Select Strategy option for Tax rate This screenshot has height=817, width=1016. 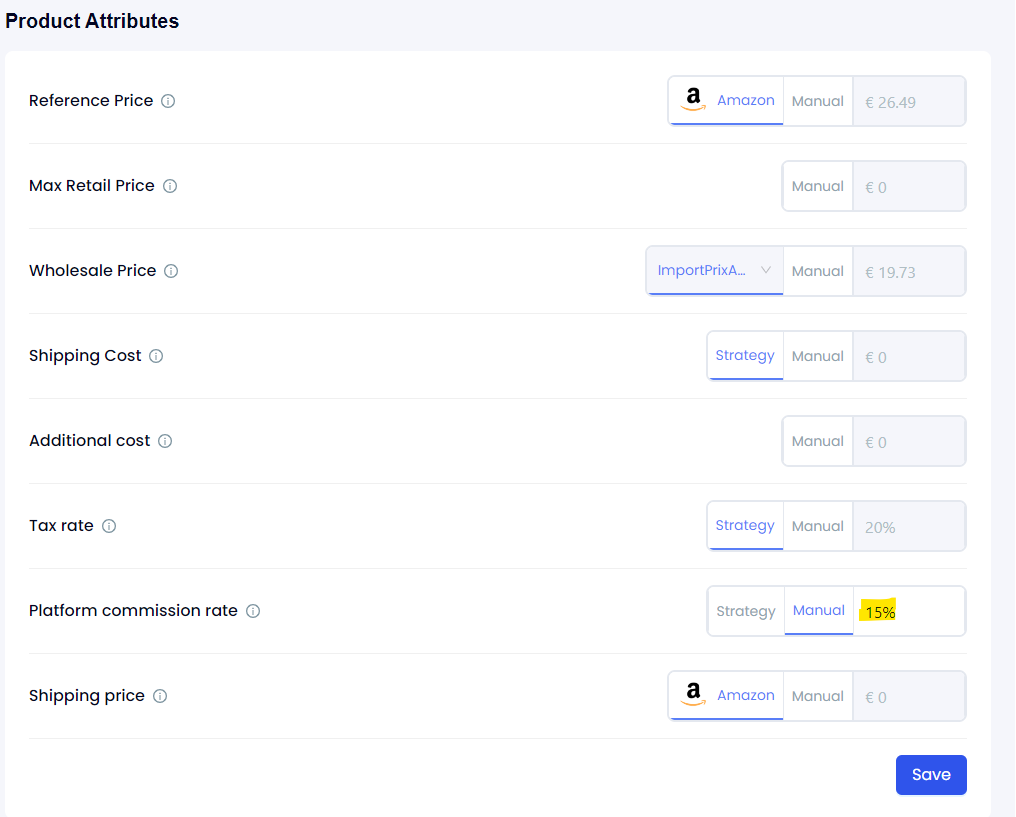tap(745, 526)
